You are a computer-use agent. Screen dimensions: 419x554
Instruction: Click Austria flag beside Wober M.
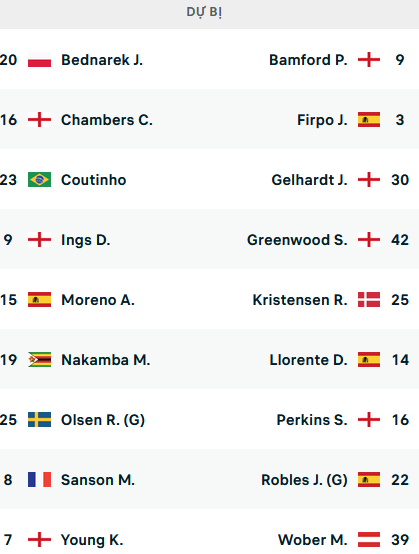[369, 540]
